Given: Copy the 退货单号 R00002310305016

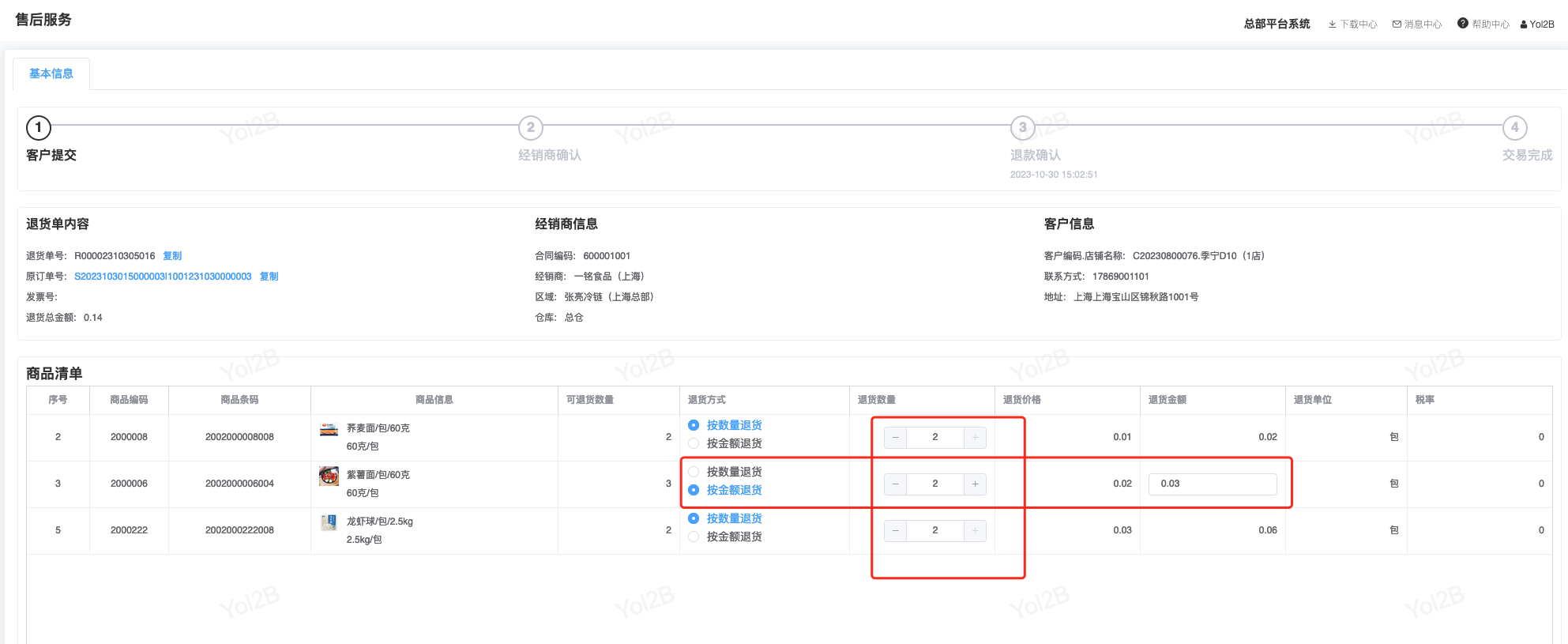Looking at the screenshot, I should [172, 256].
